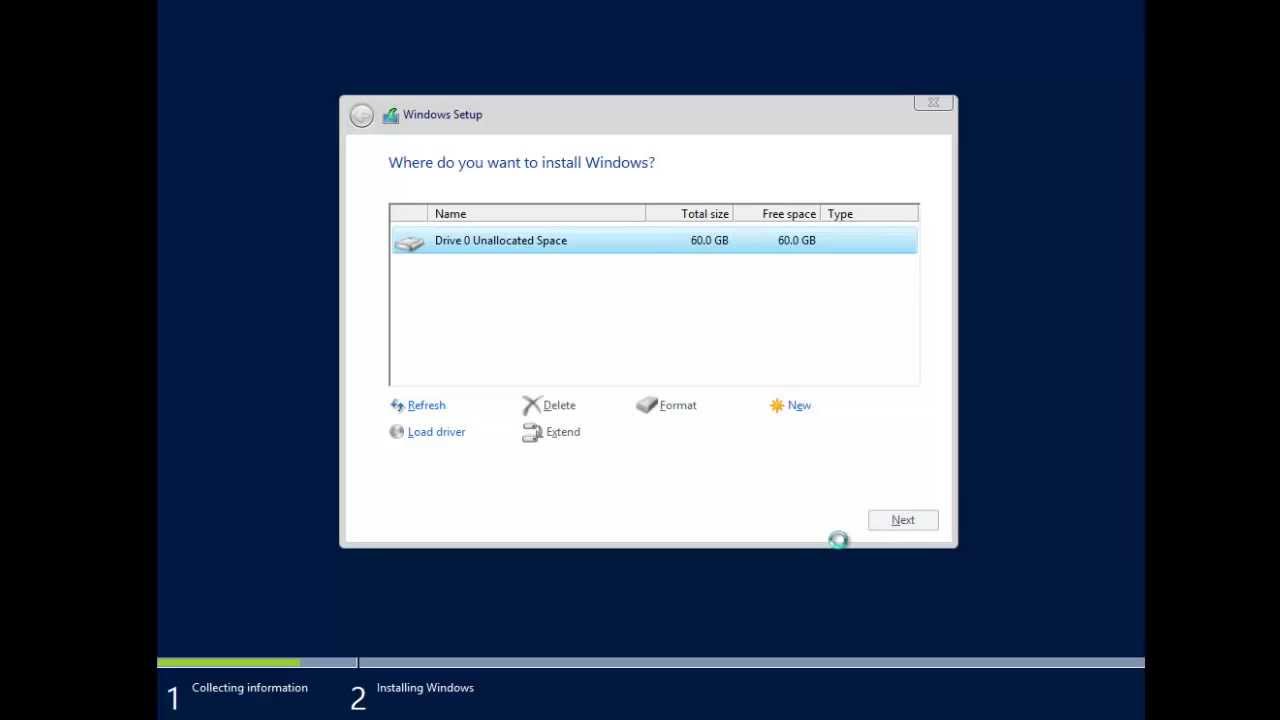Select the Drive 0 Unallocated Space row

coord(654,241)
